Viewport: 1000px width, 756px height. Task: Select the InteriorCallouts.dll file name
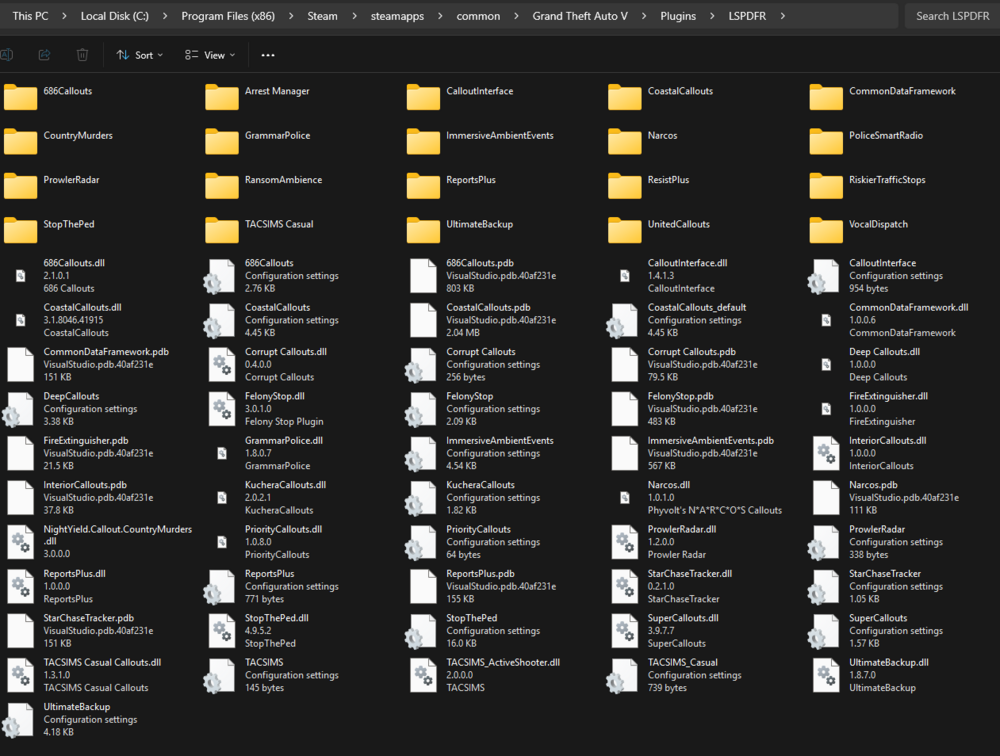888,441
